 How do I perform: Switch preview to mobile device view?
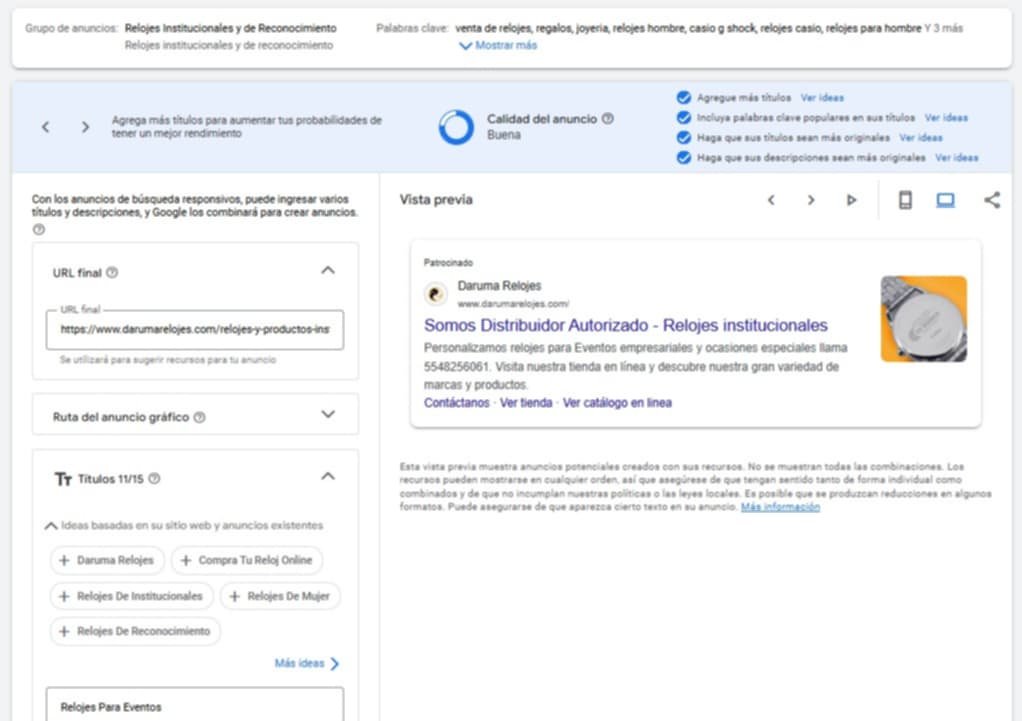[x=905, y=200]
